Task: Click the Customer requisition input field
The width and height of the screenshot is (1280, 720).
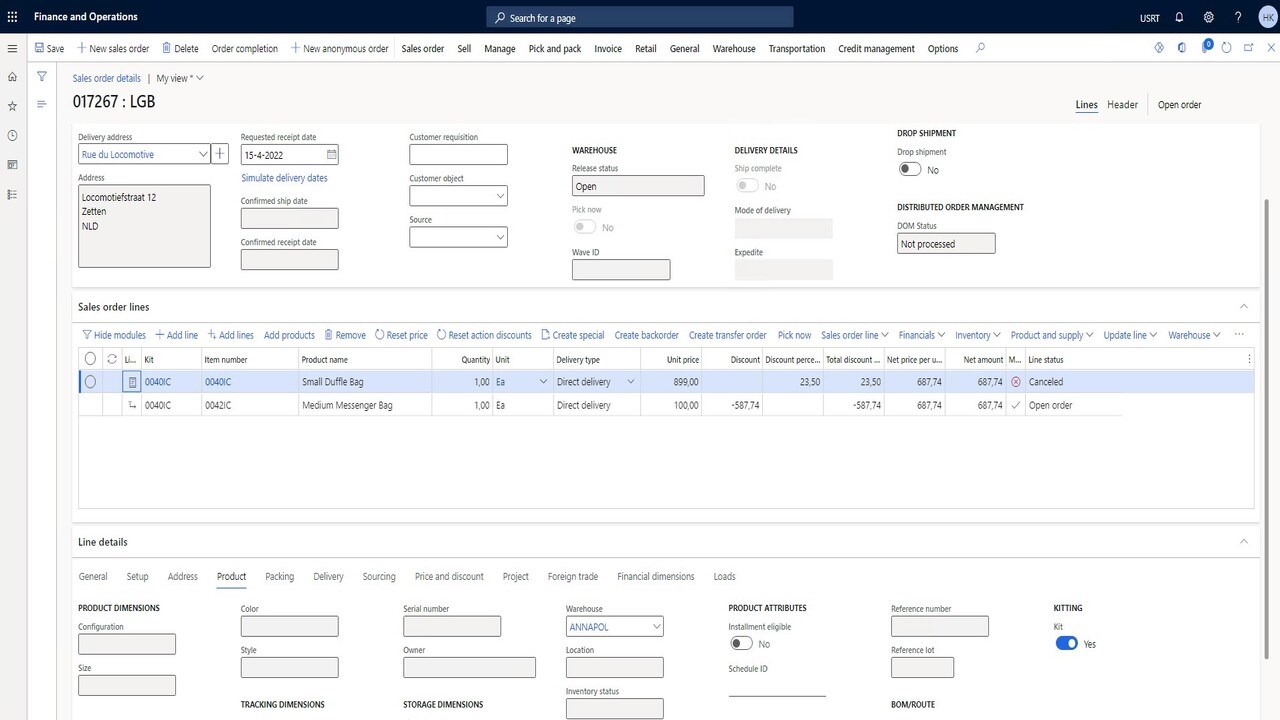Action: 458,154
